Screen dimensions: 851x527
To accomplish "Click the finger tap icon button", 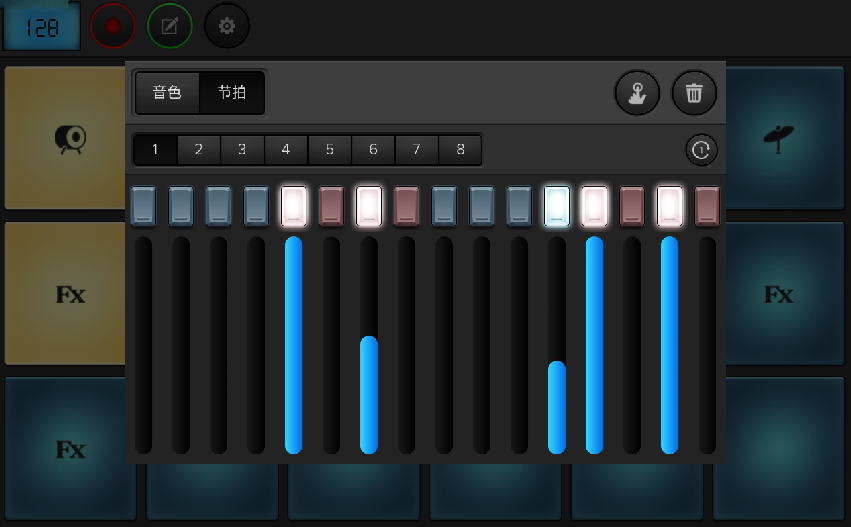I will (637, 93).
